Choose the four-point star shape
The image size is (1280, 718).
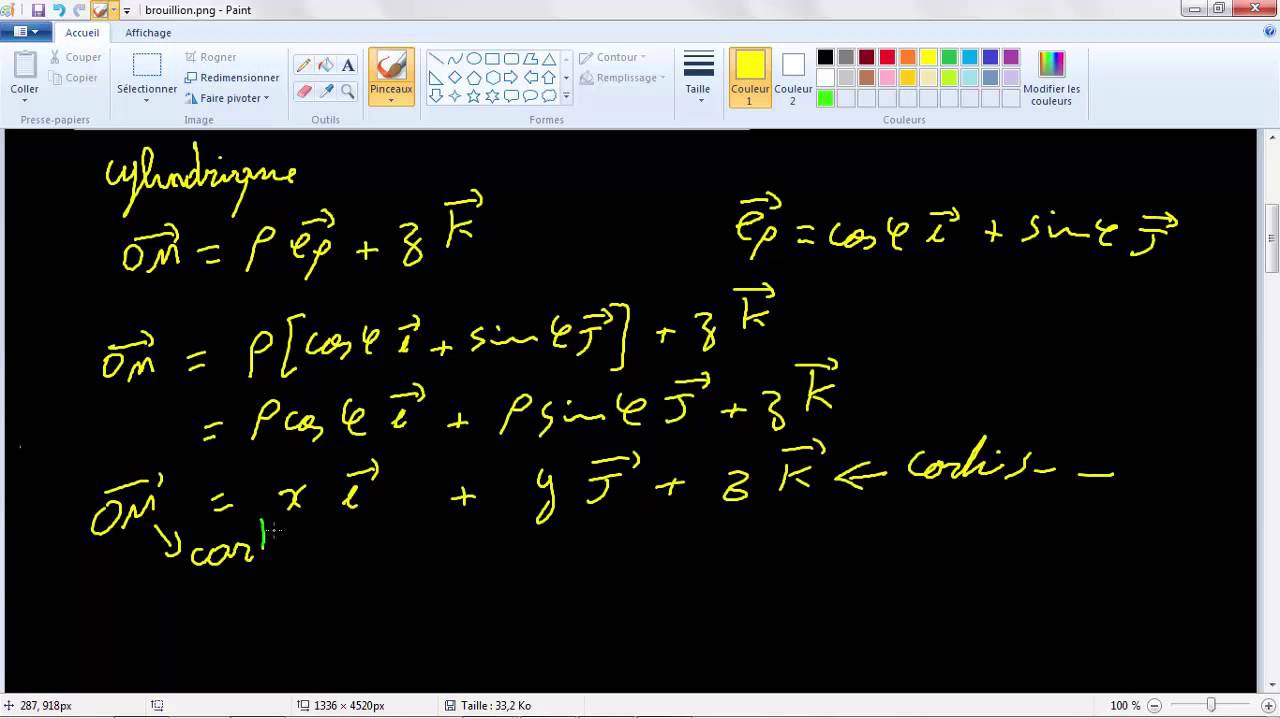(x=455, y=96)
